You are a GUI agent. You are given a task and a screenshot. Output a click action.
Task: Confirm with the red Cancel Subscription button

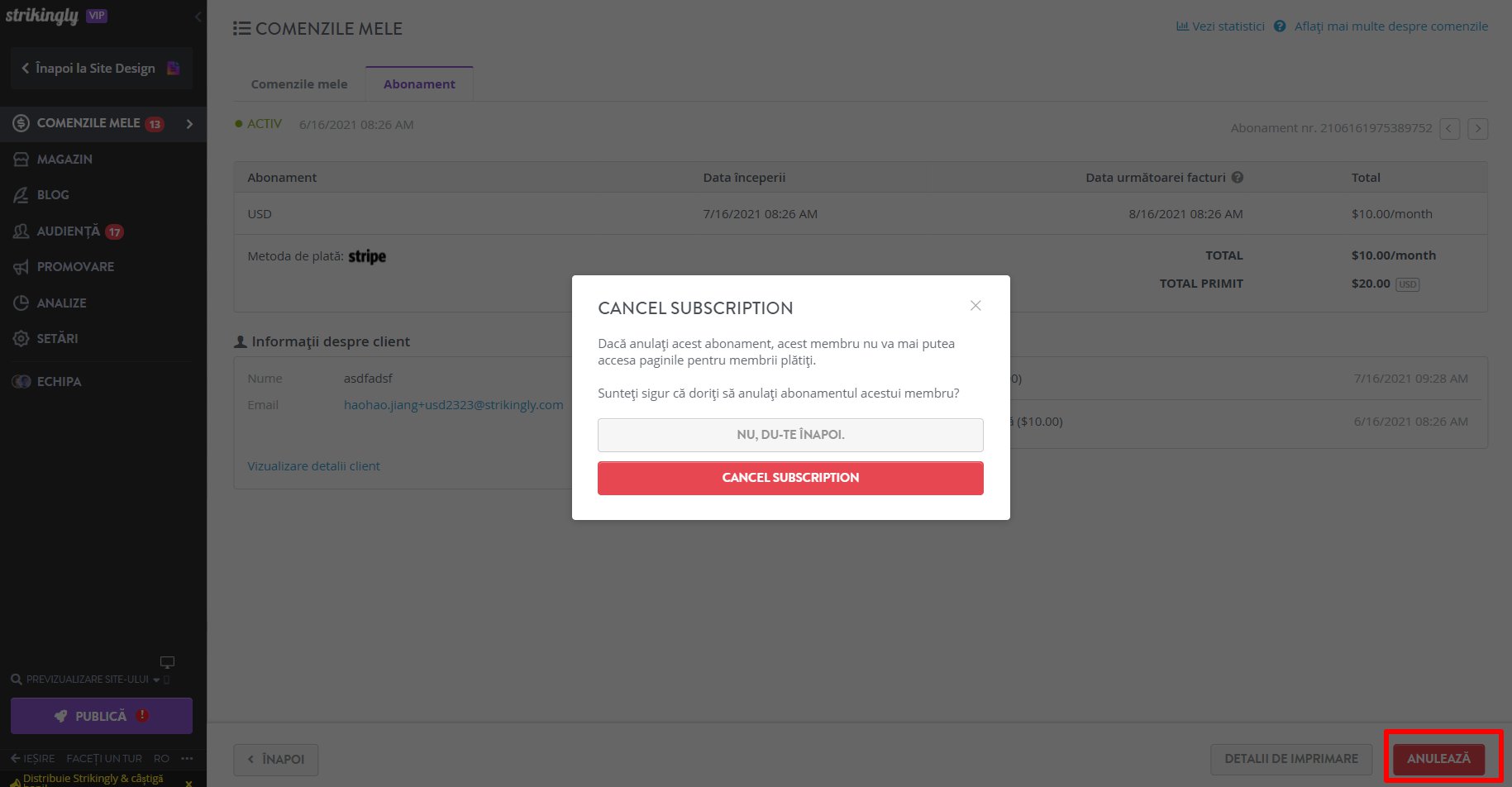tap(790, 478)
